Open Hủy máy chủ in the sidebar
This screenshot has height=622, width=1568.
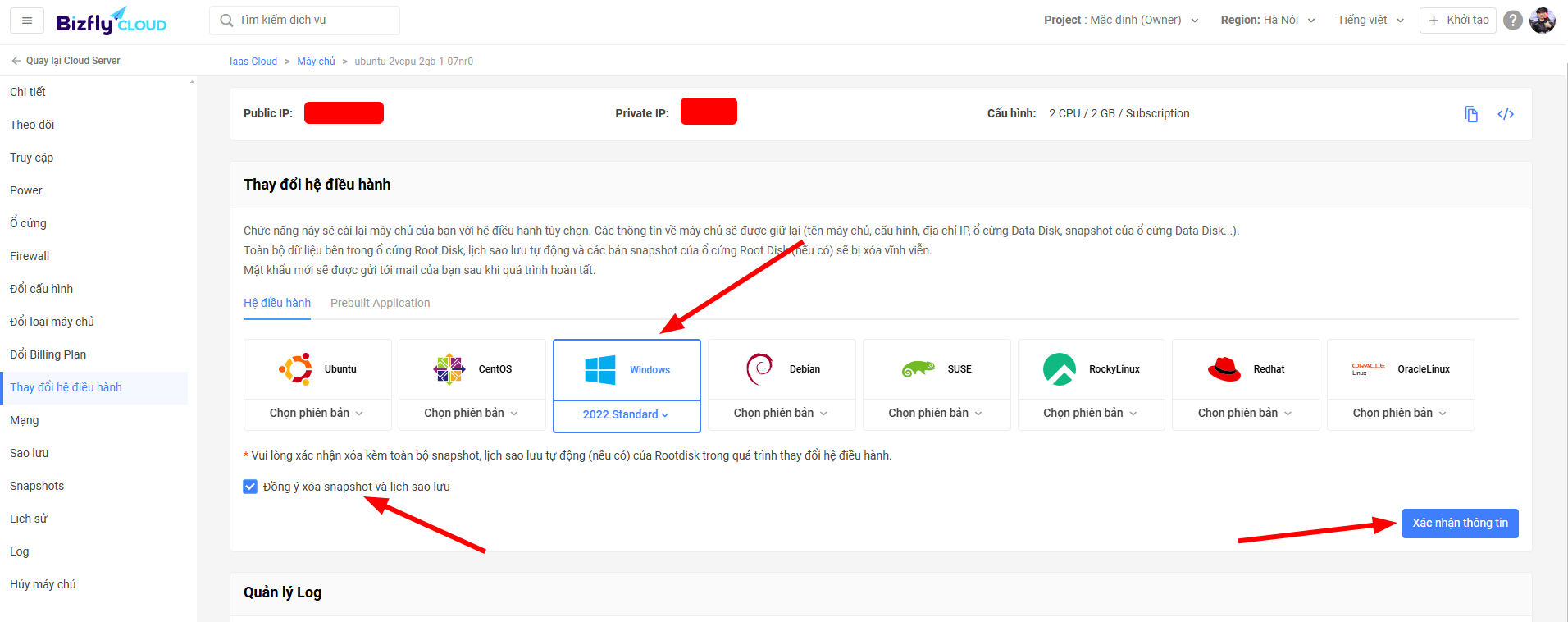click(94, 584)
